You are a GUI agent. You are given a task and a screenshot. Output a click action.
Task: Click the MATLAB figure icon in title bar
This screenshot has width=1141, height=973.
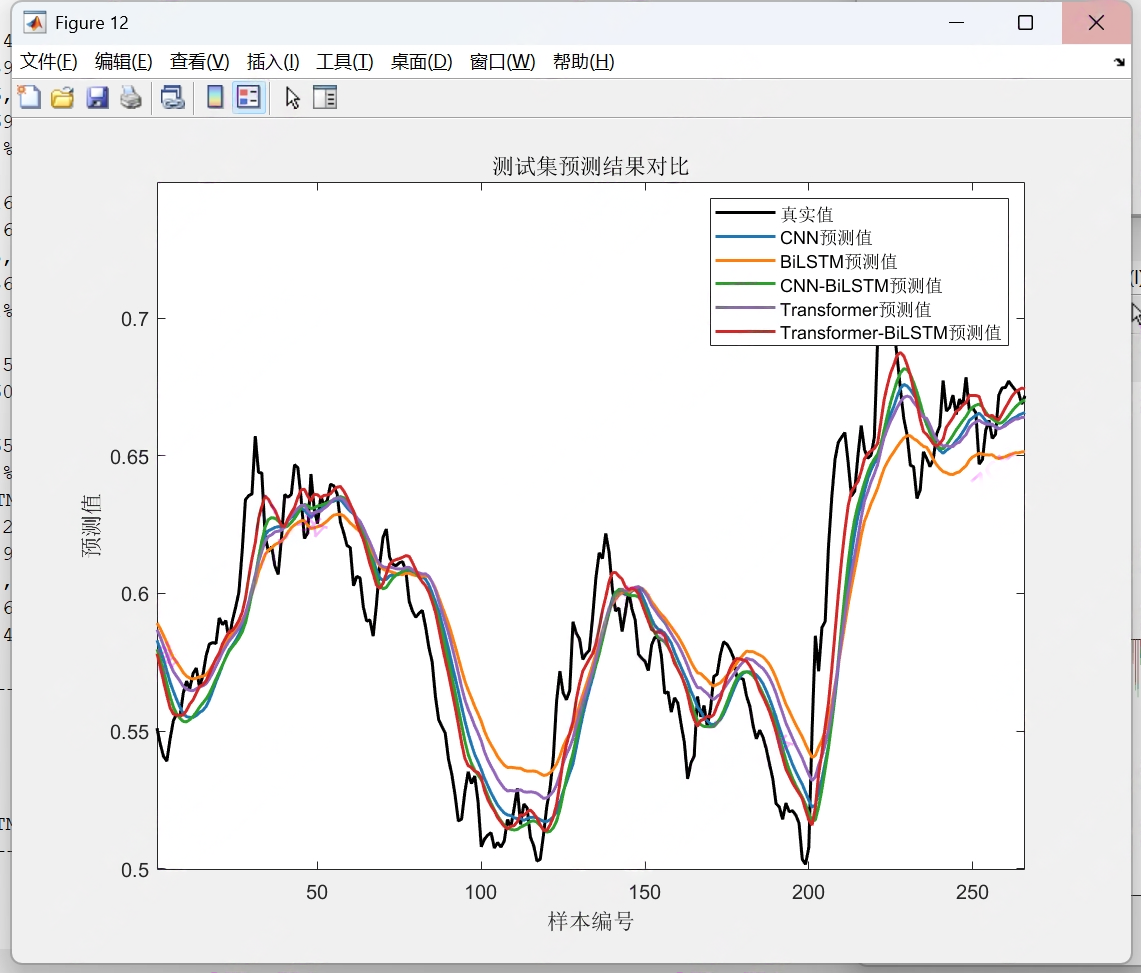36,21
